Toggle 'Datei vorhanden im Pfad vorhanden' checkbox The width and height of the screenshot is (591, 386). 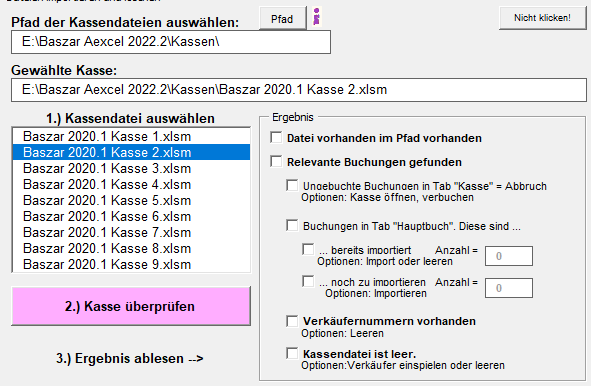click(276, 138)
